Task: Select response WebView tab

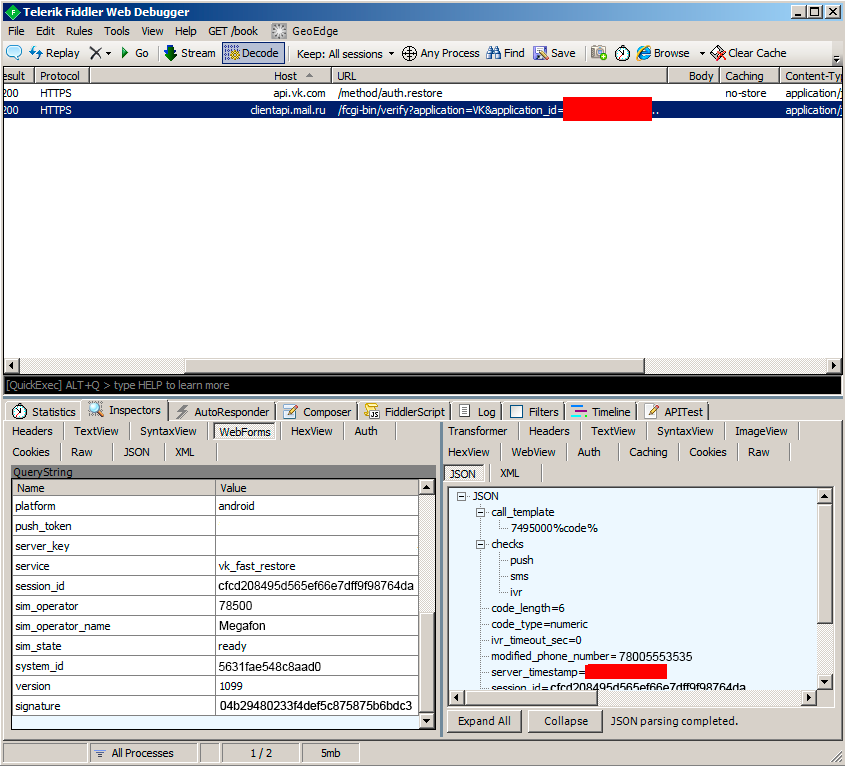Action: click(x=533, y=452)
